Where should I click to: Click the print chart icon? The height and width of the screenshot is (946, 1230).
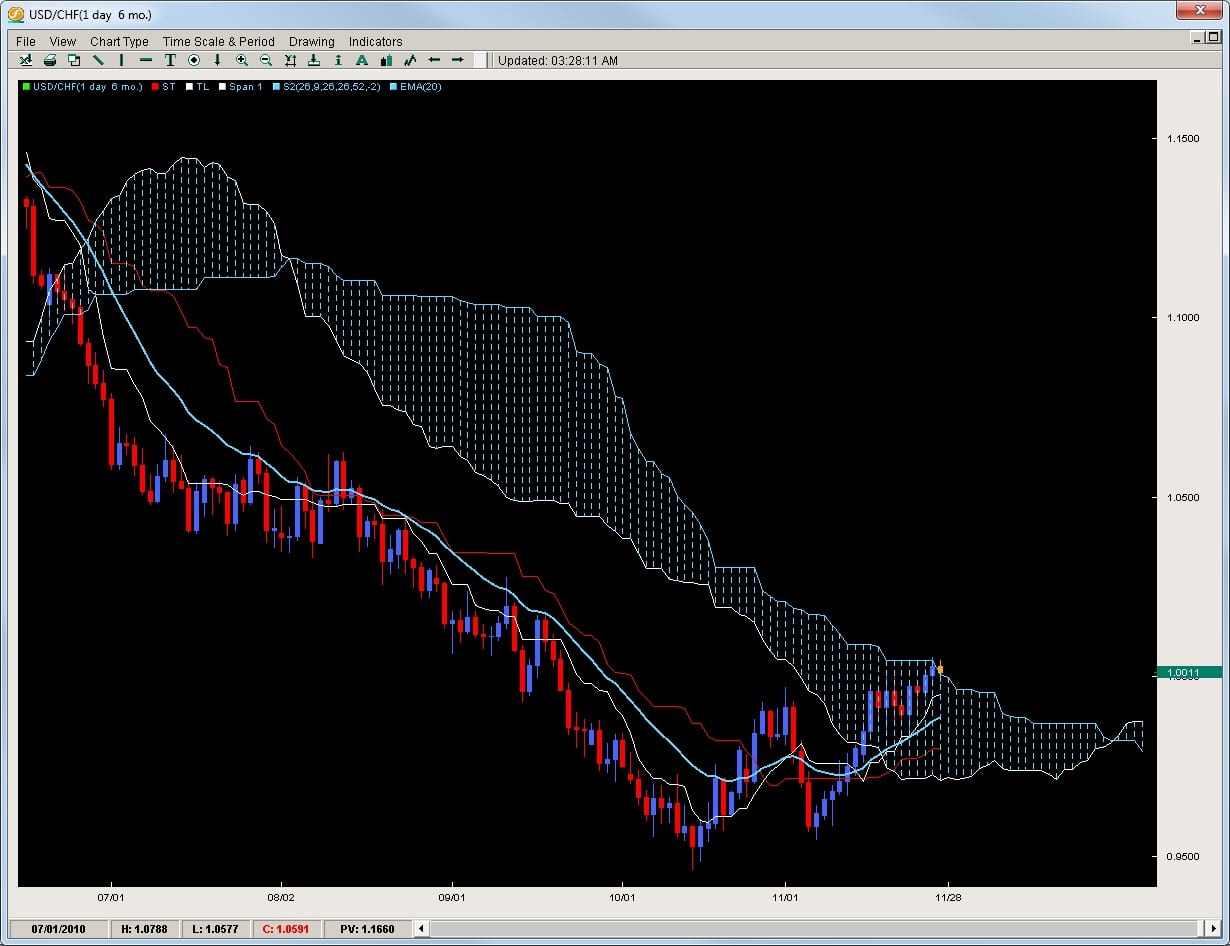tap(50, 60)
